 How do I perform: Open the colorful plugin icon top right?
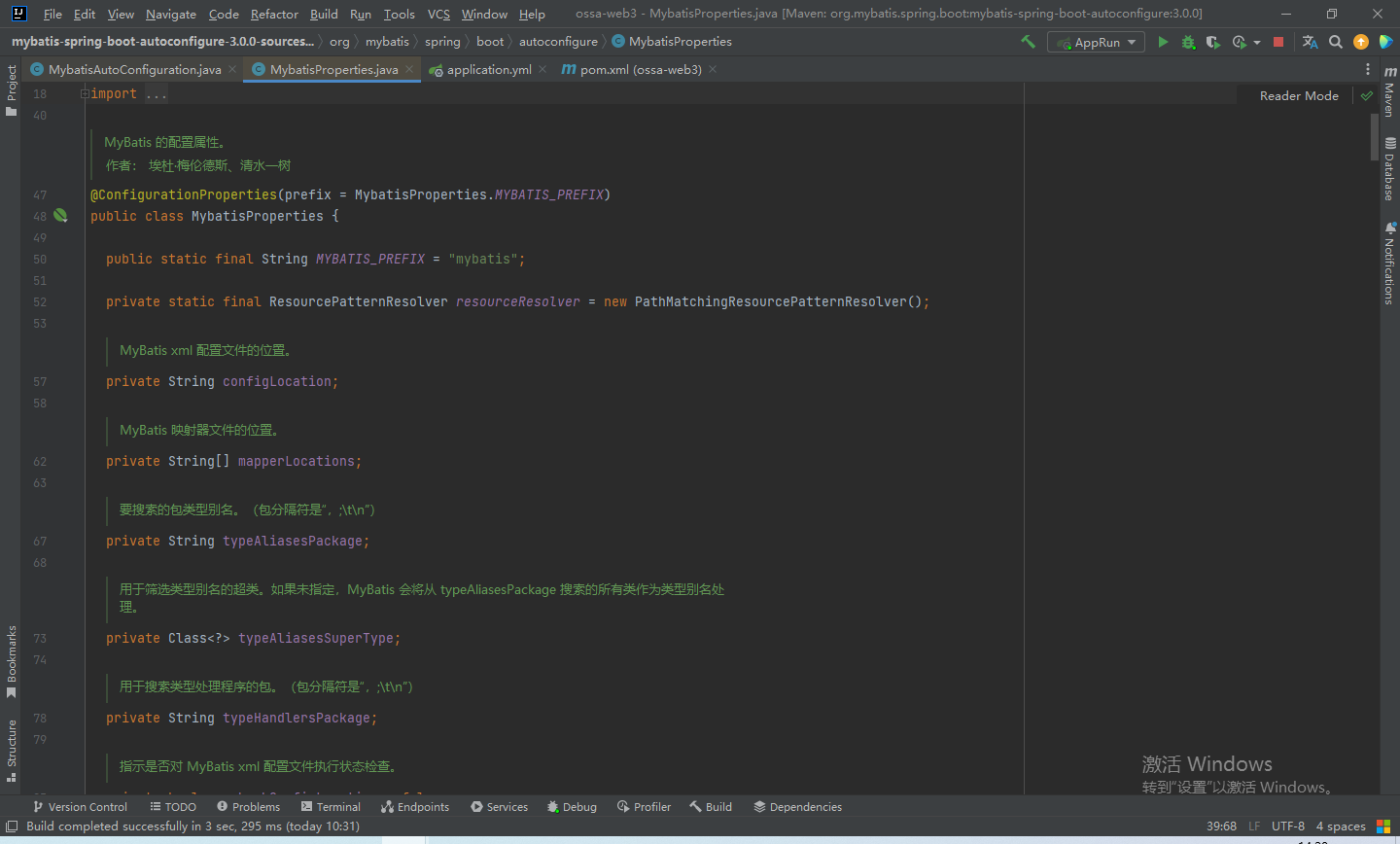1386,42
